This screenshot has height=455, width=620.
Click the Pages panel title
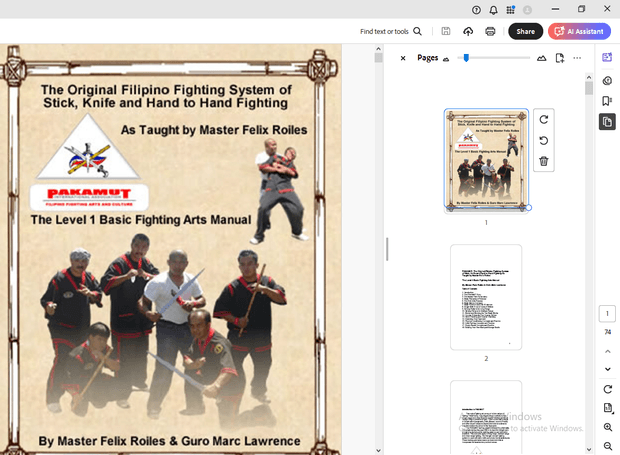428,58
